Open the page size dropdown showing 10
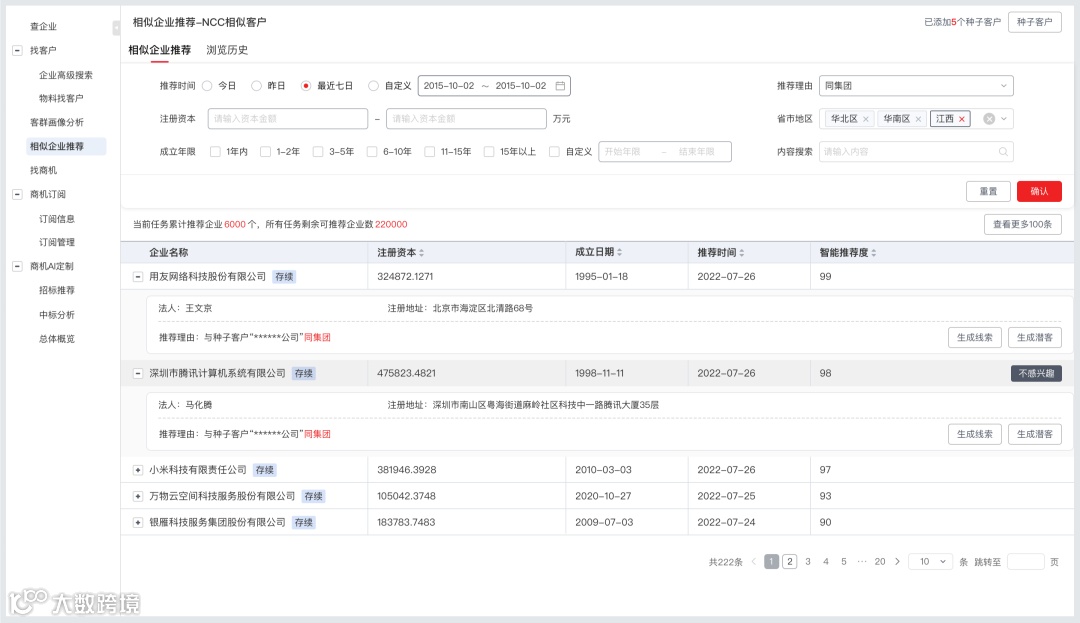The image size is (1080, 623). click(x=931, y=562)
